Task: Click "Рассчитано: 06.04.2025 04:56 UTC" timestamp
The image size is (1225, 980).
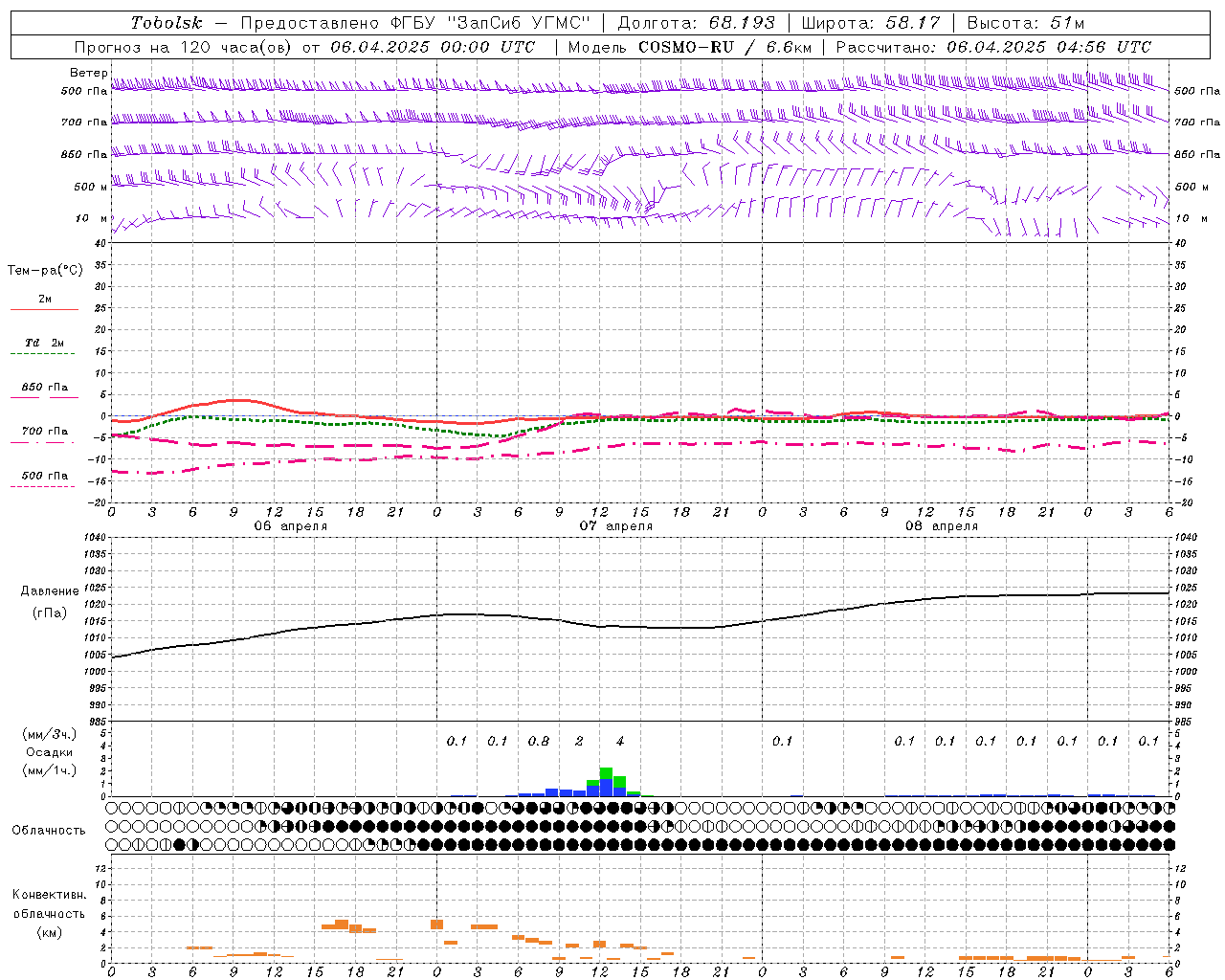Action: point(993,47)
